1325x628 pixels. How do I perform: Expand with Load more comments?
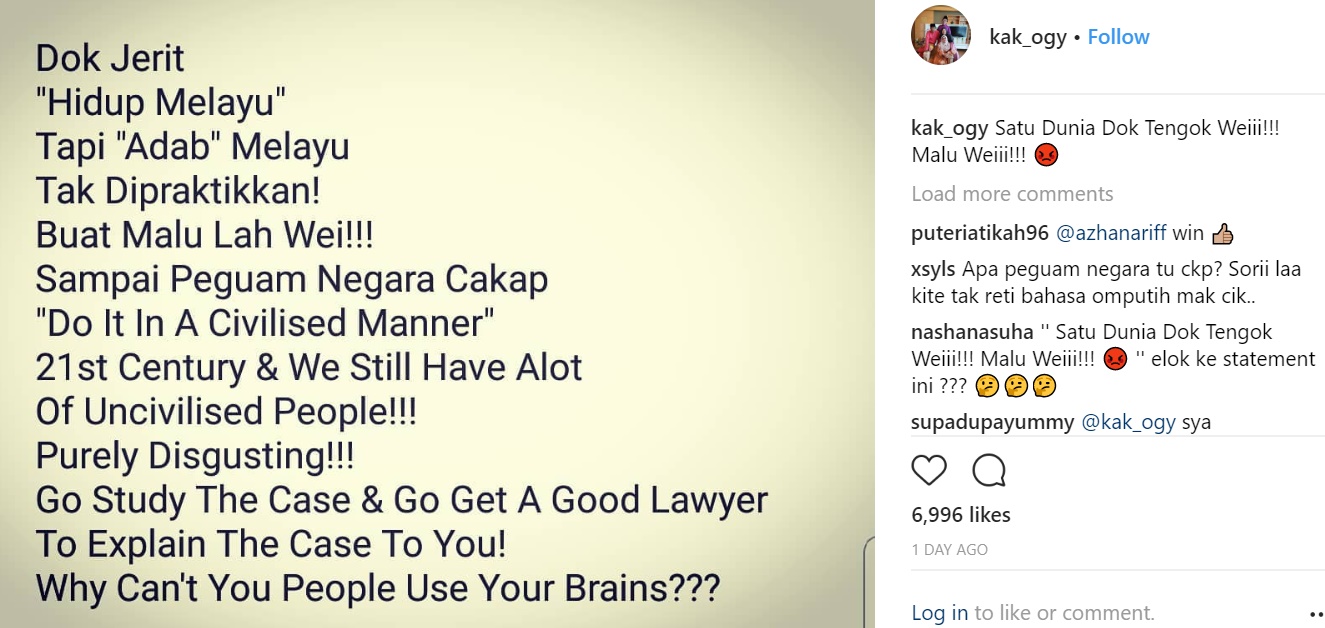tap(1012, 194)
